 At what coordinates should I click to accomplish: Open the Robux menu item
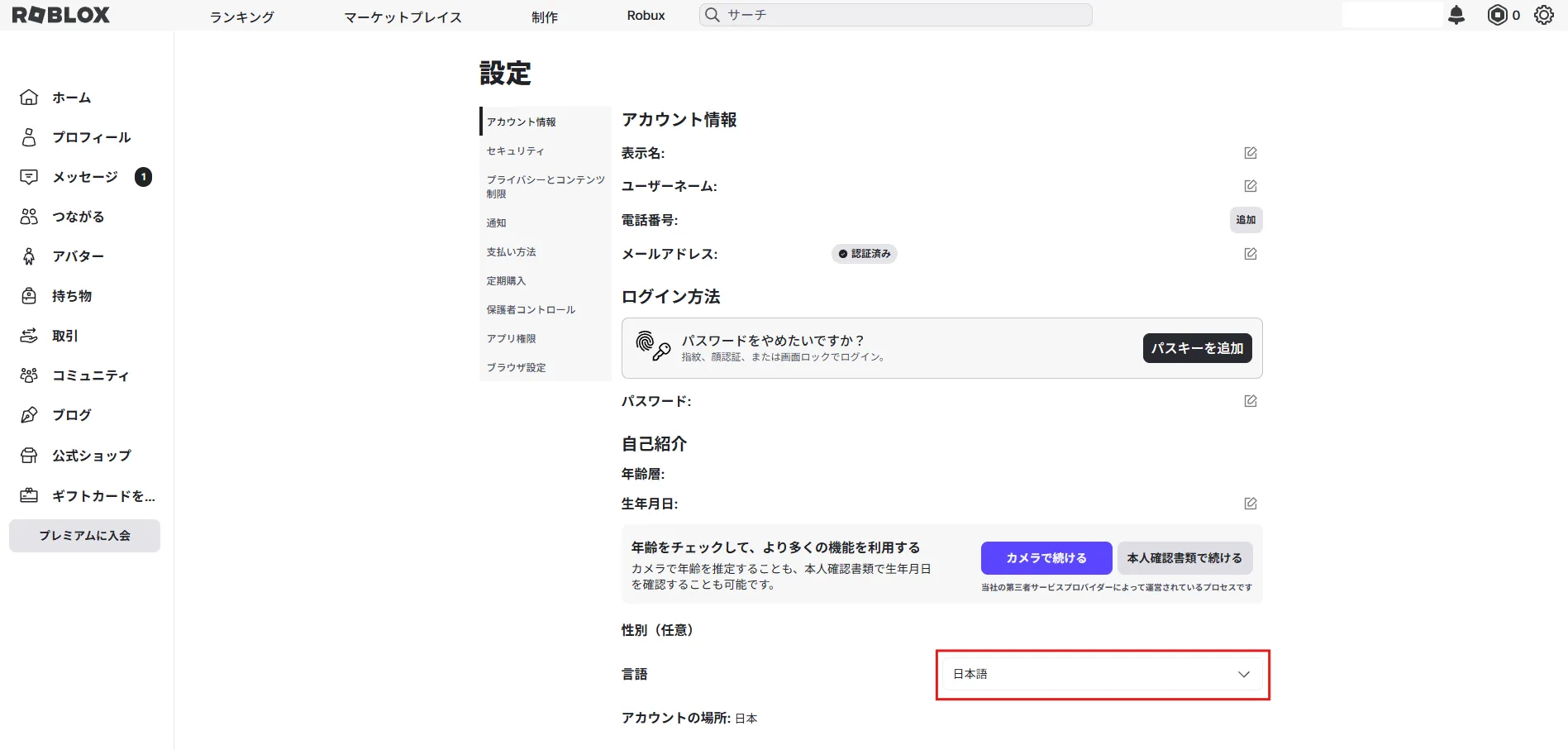click(x=646, y=16)
